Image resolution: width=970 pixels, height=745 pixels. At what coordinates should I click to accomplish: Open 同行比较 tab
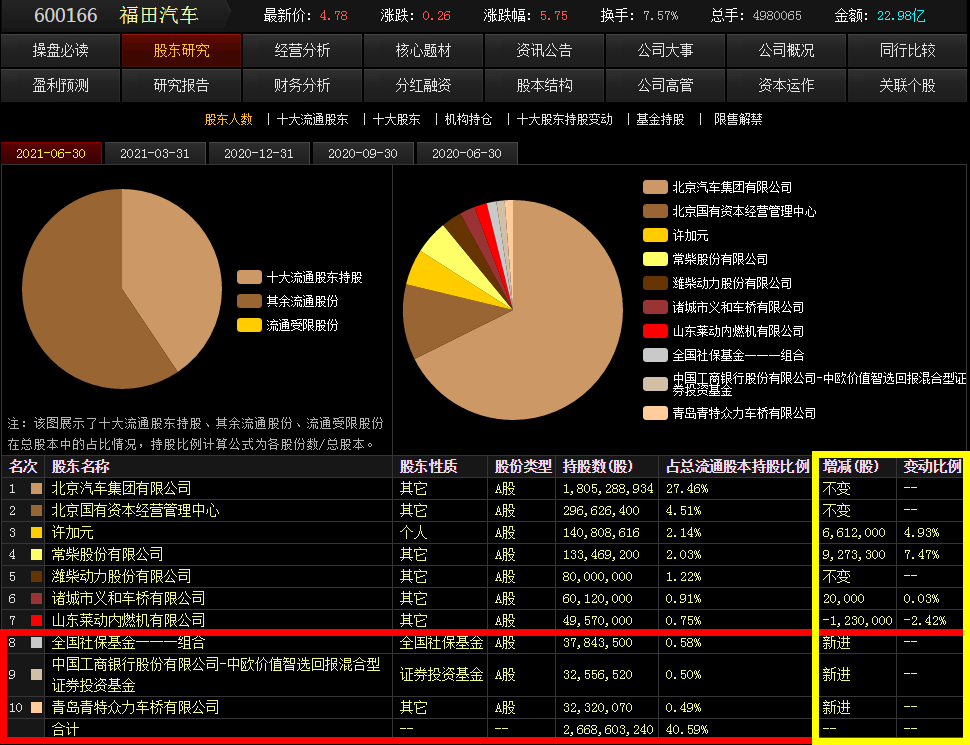tap(908, 50)
